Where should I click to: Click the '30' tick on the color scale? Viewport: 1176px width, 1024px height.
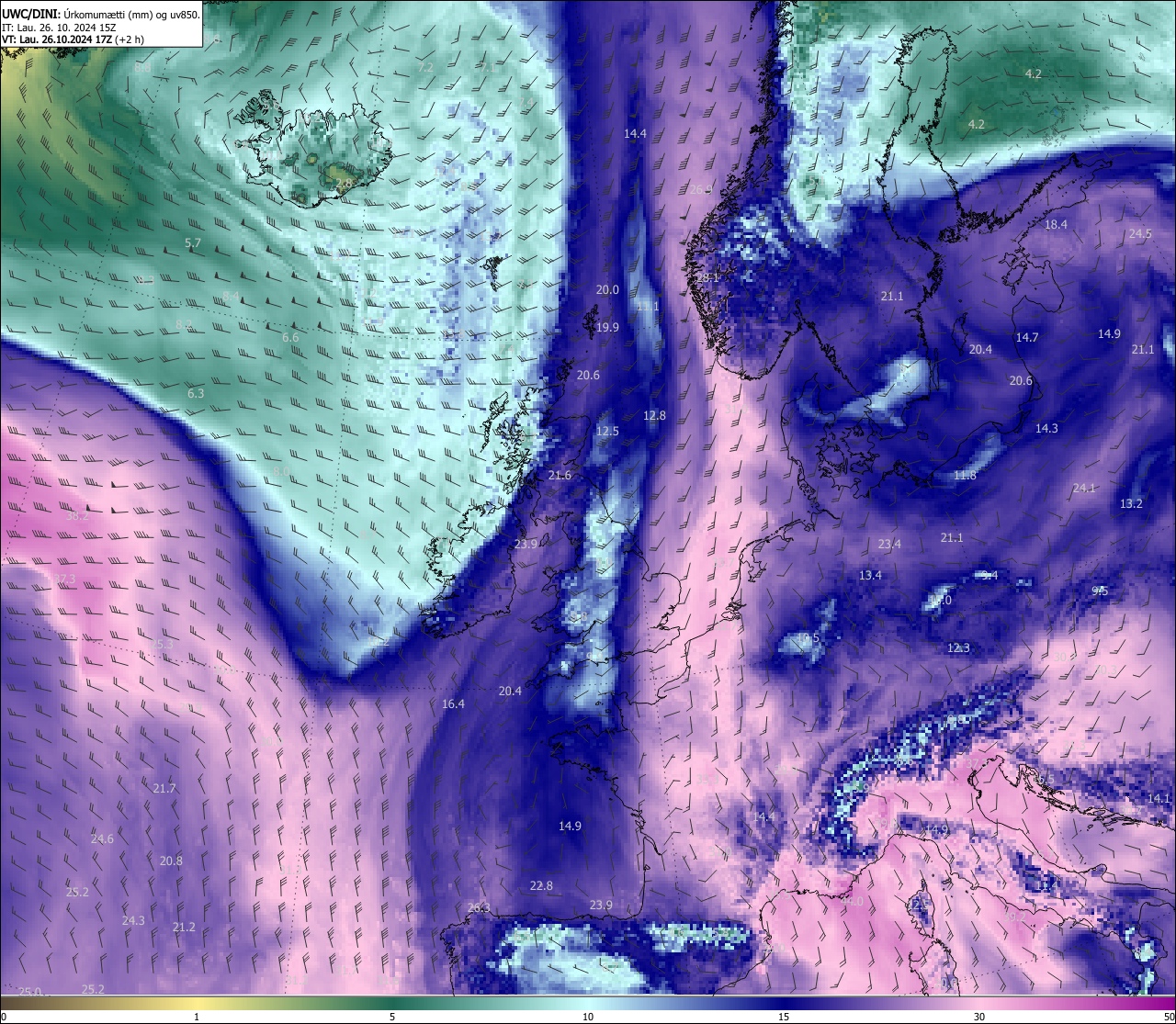tap(979, 1017)
